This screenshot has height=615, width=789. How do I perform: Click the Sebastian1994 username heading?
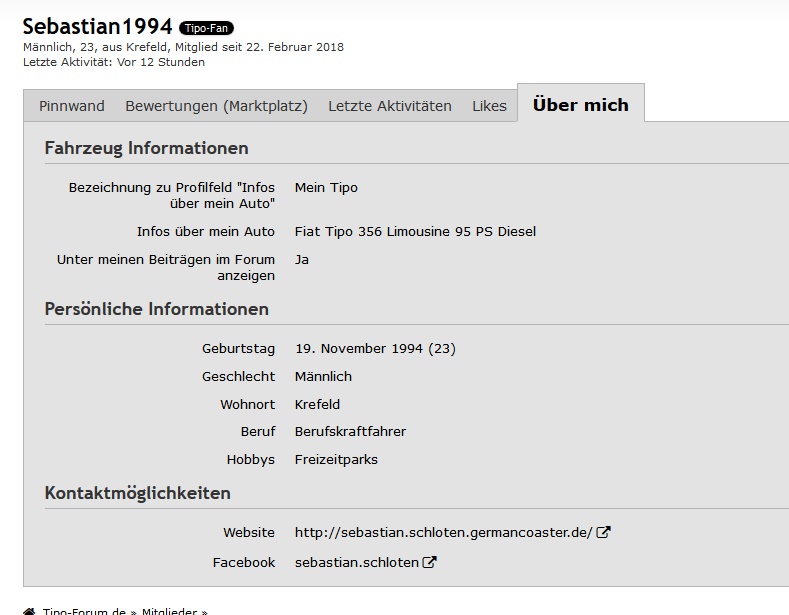pyautogui.click(x=97, y=26)
